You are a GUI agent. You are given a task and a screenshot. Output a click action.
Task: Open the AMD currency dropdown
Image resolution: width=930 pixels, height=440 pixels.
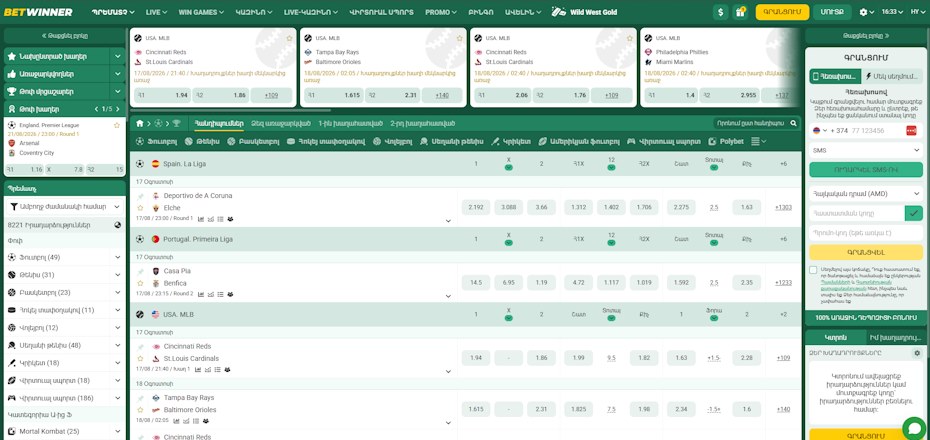(x=866, y=193)
